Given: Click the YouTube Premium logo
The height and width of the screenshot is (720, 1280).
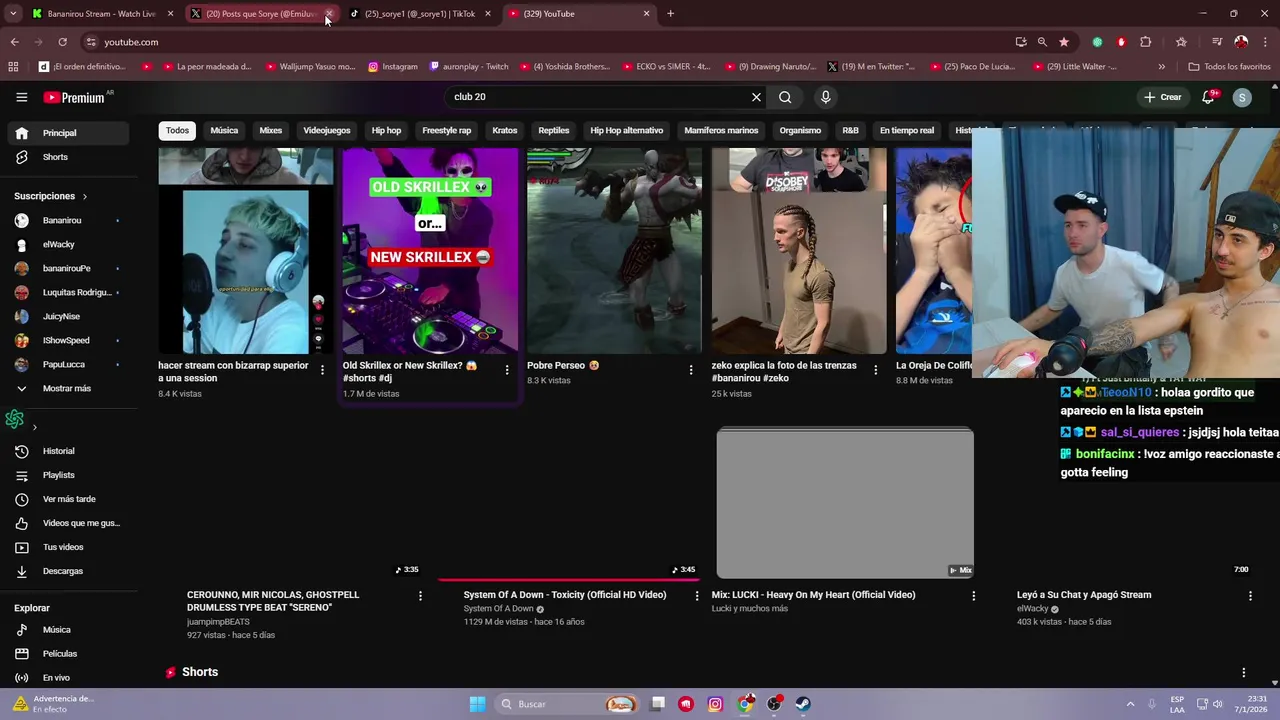Looking at the screenshot, I should click(74, 97).
